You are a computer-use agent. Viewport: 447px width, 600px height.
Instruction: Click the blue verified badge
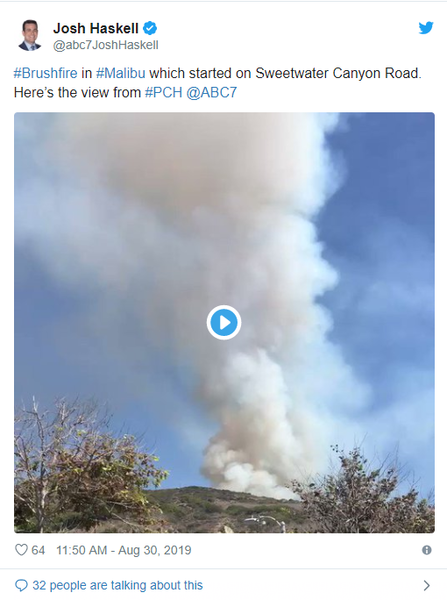150,28
